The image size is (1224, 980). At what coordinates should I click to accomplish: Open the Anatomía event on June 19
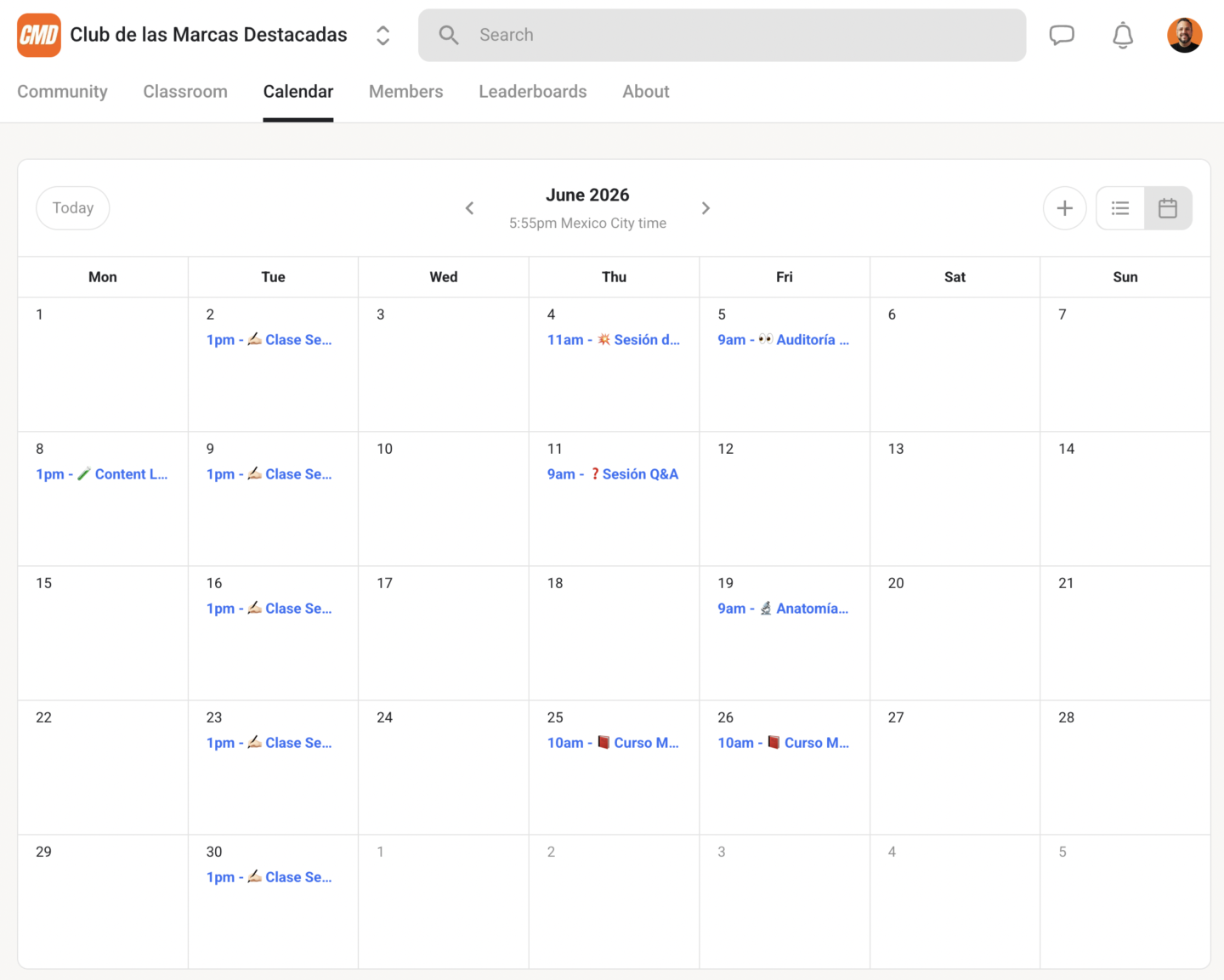coord(783,609)
